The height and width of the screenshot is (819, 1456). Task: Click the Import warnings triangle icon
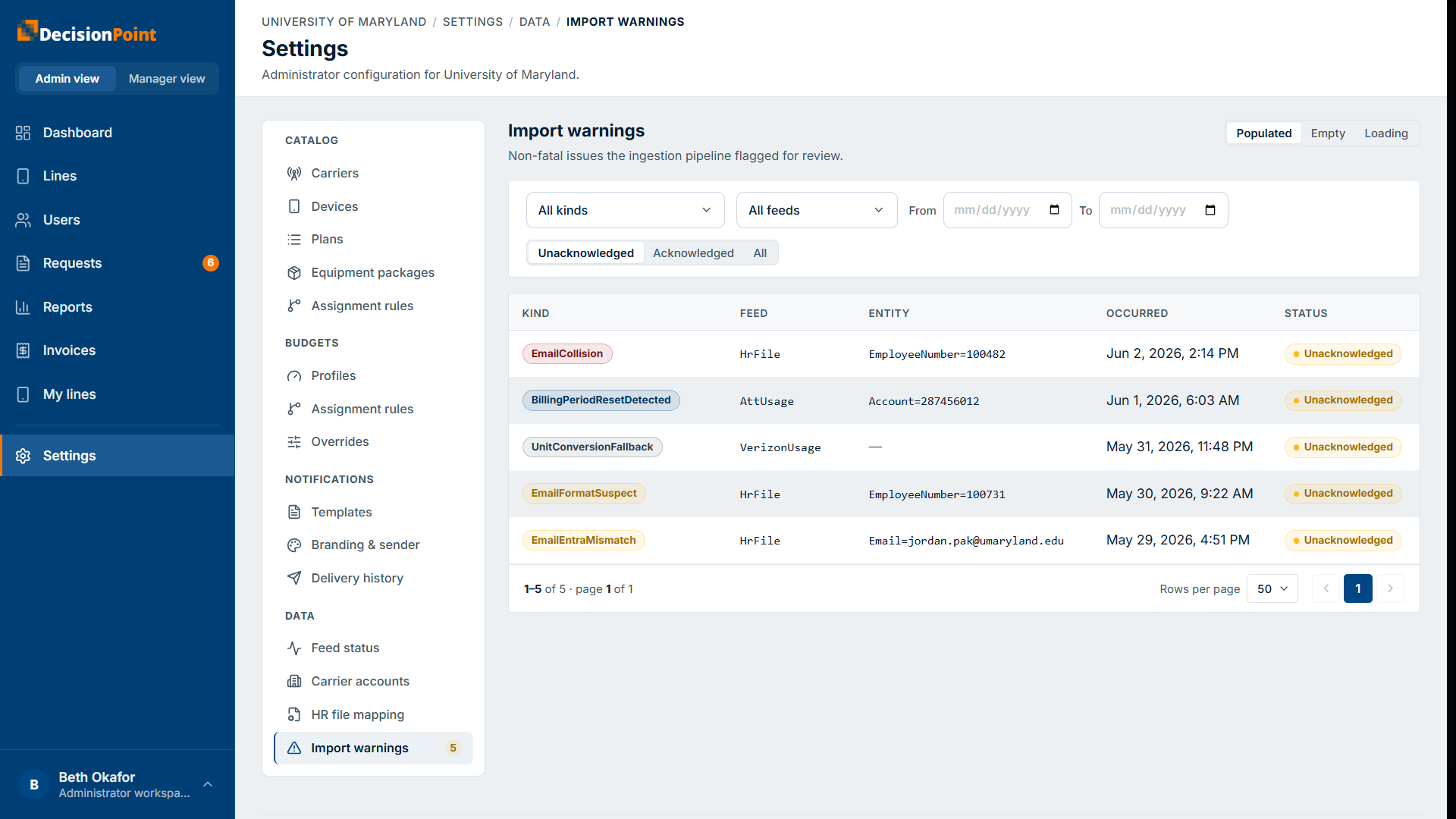(x=294, y=748)
